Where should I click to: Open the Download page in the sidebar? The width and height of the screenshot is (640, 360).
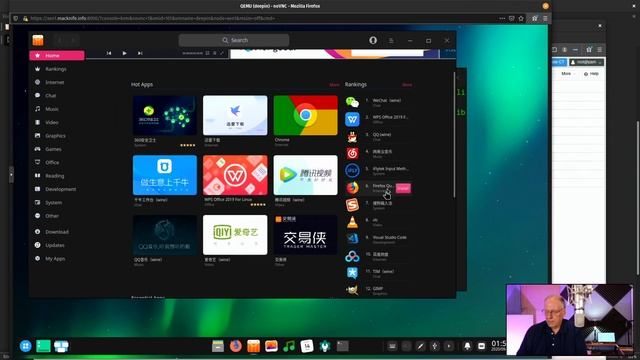pyautogui.click(x=56, y=232)
